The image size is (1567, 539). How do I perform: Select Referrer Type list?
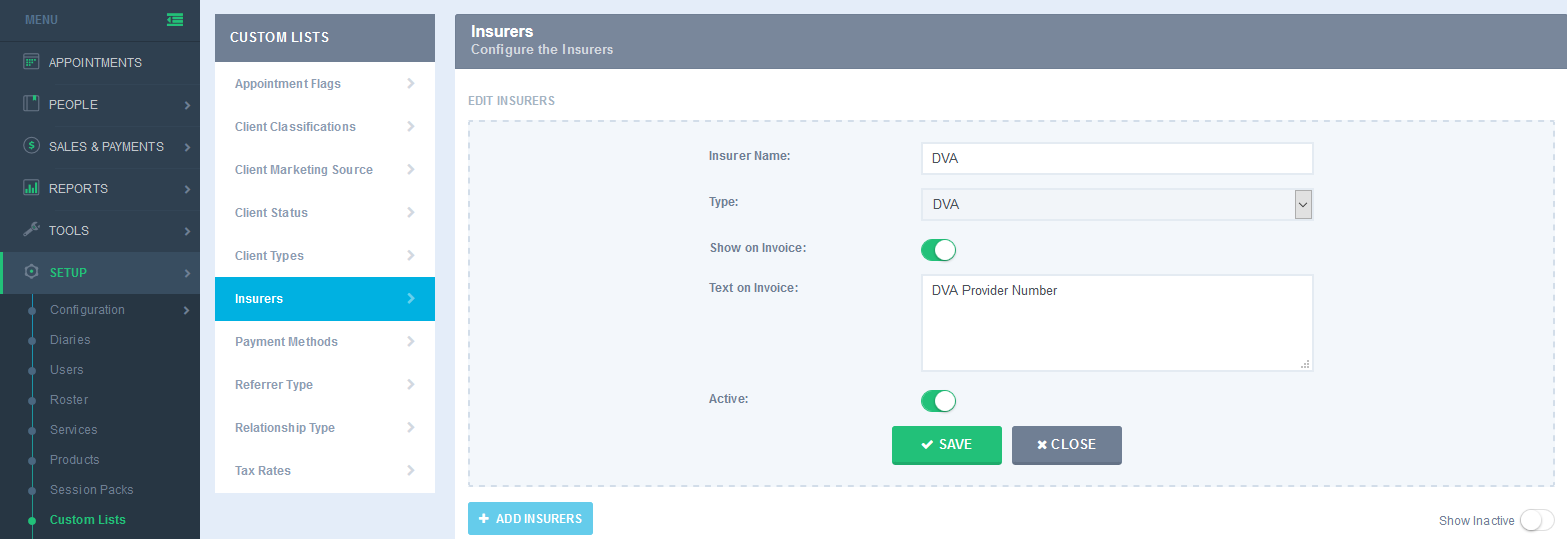coord(325,385)
